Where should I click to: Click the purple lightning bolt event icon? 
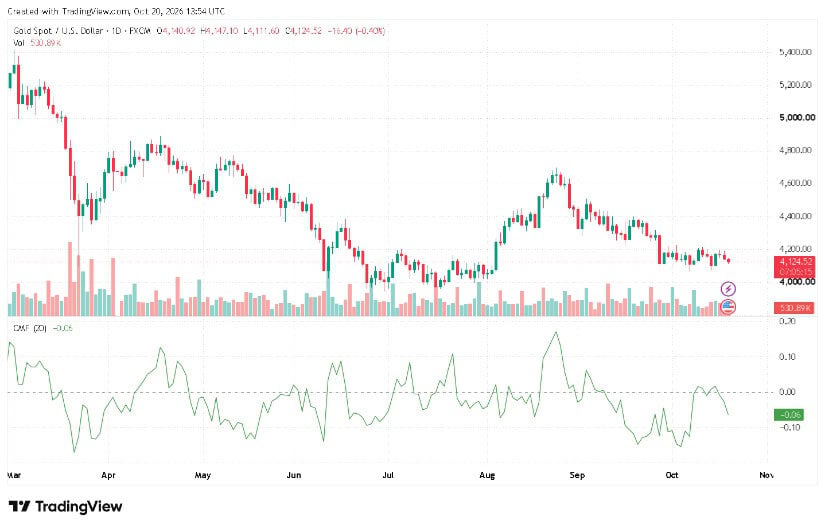point(728,289)
